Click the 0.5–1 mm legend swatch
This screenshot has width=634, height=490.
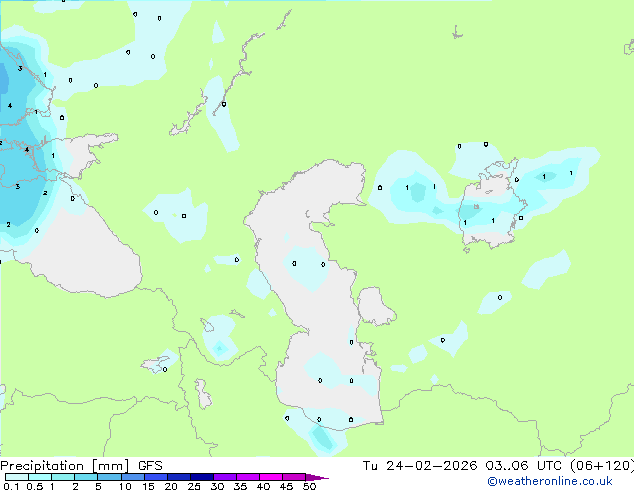(40, 477)
